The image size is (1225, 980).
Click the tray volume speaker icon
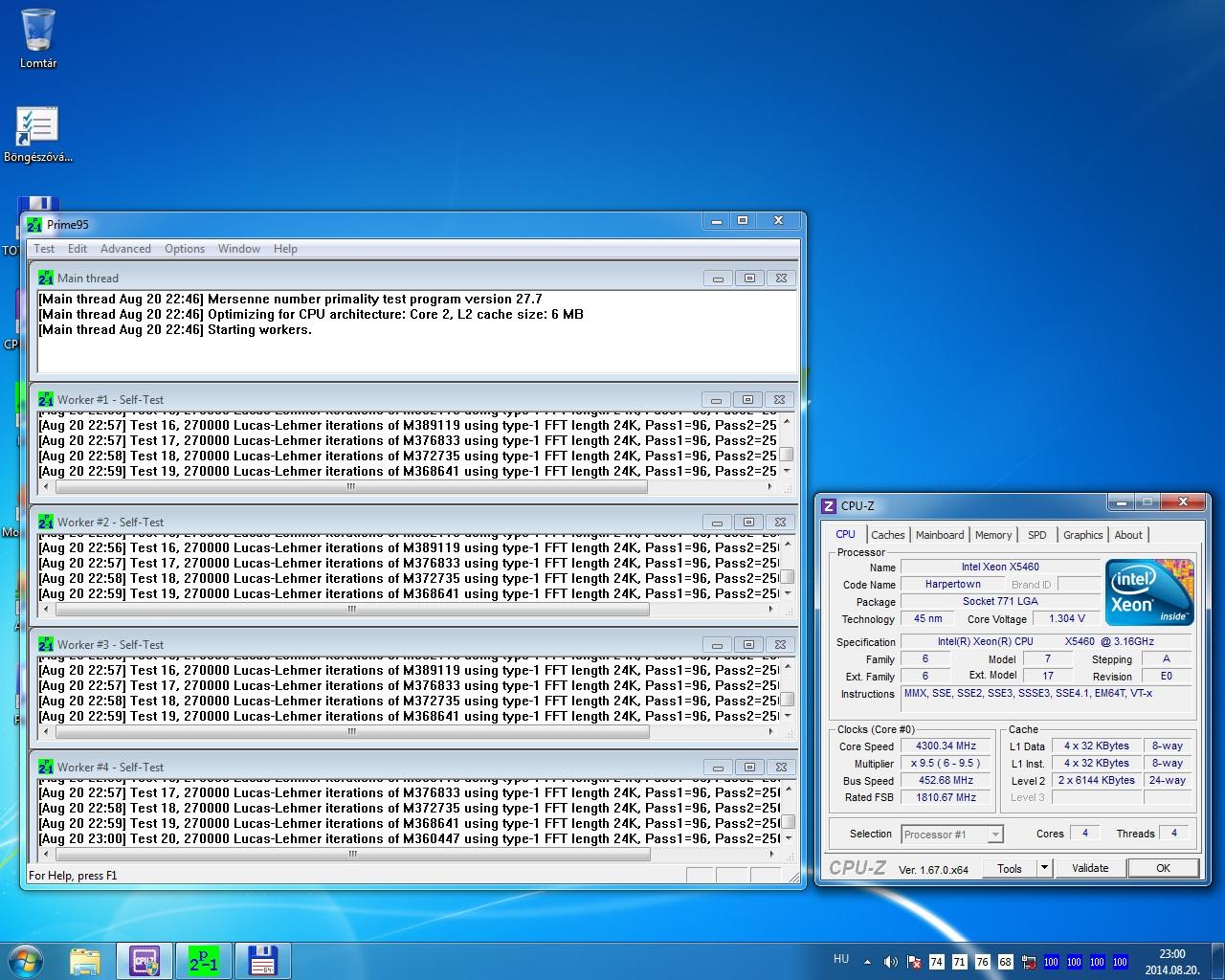(891, 962)
